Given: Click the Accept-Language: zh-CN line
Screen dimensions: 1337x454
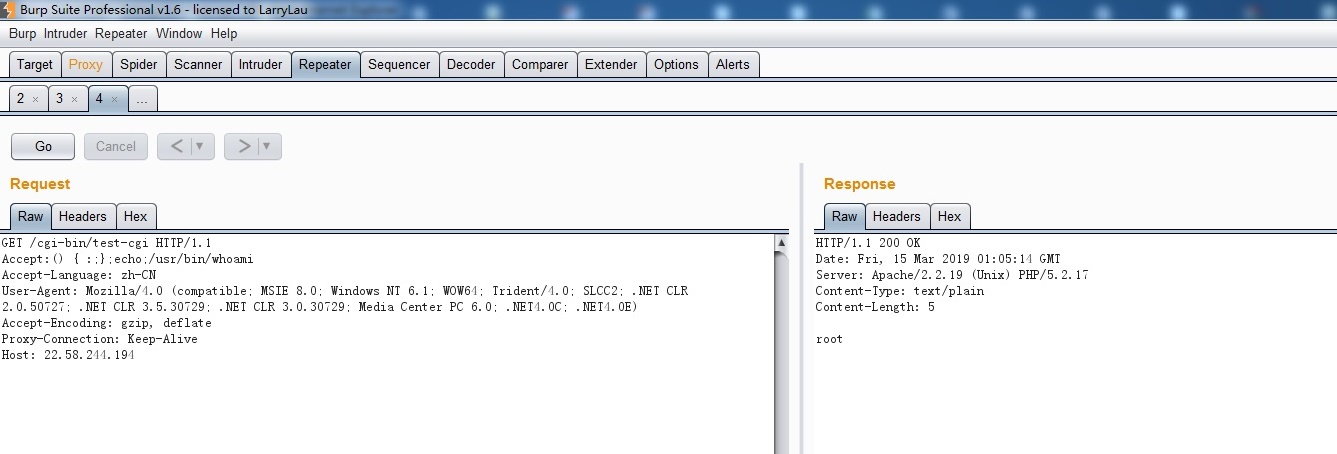Looking at the screenshot, I should (78, 275).
